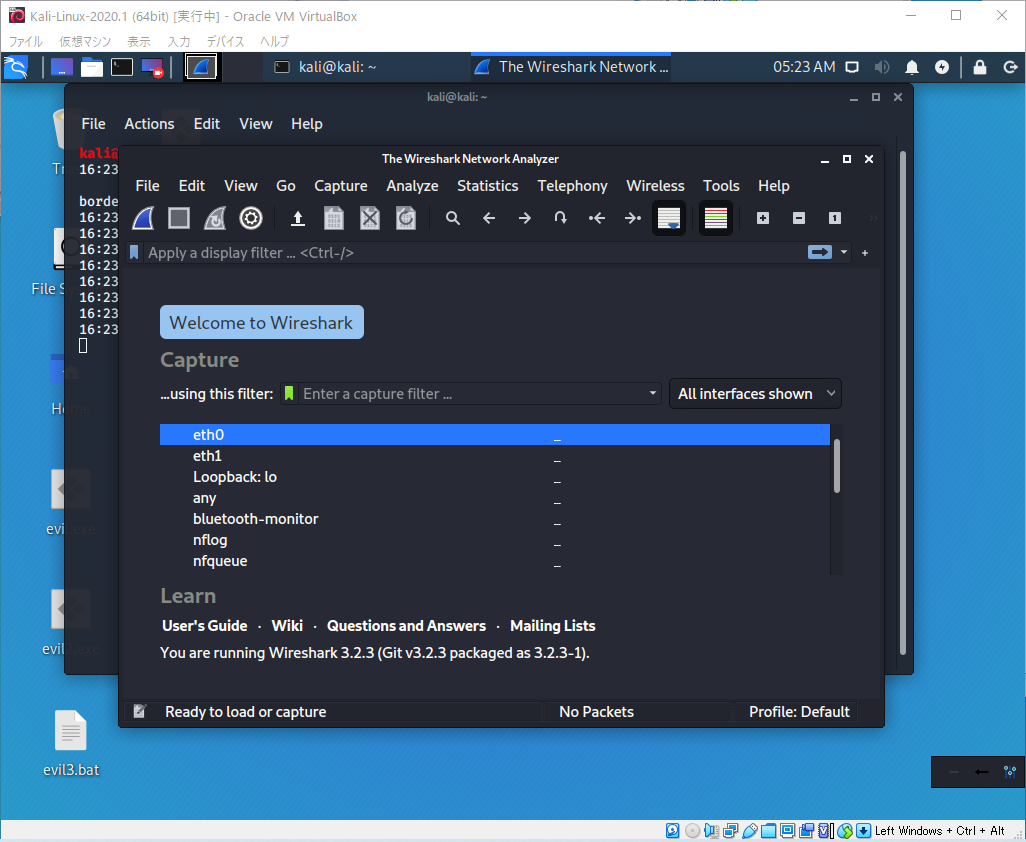1026x842 pixels.
Task: Select the any interface
Action: pyautogui.click(x=495, y=497)
